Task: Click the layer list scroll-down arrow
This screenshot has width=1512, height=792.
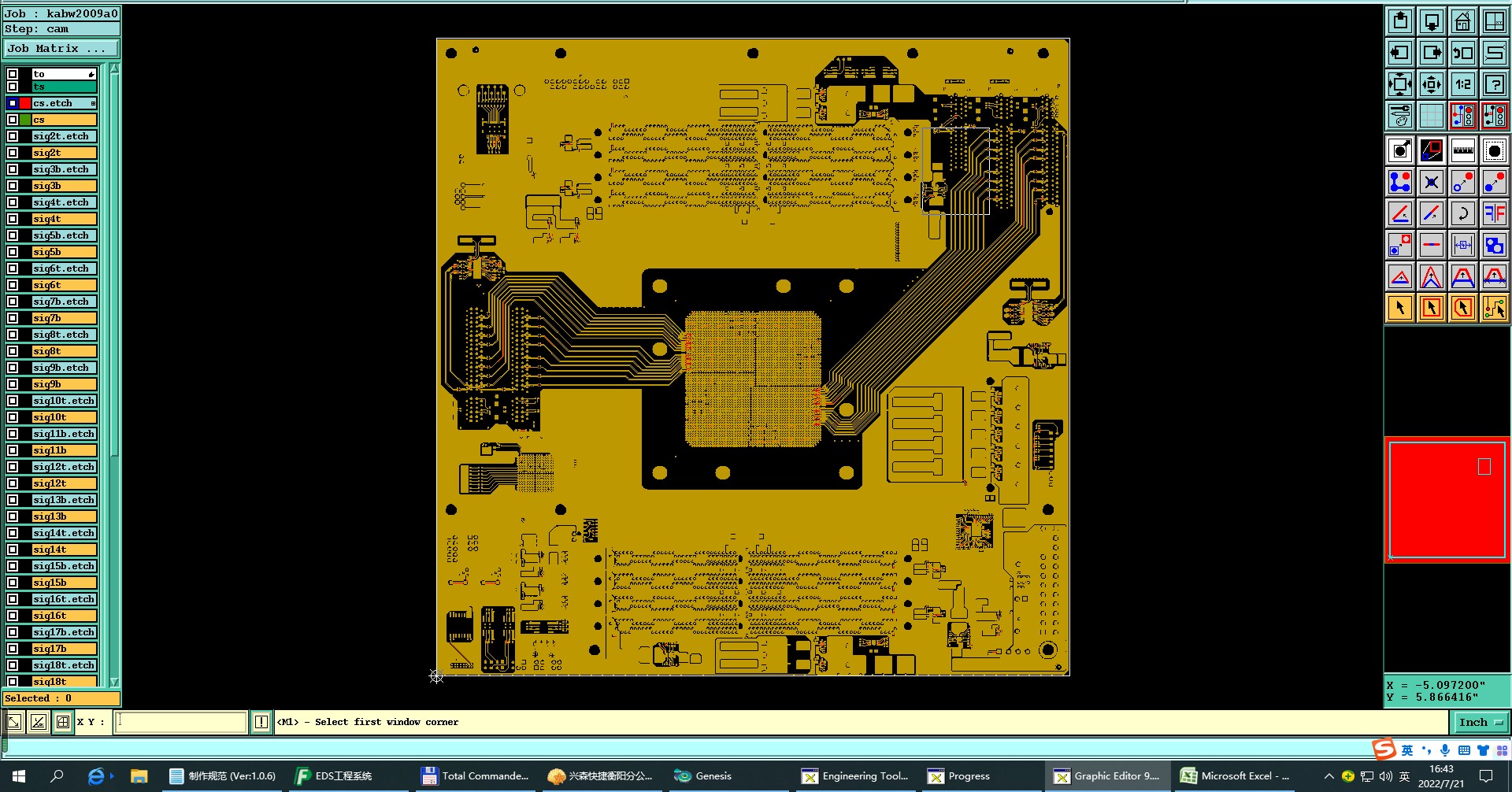Action: [114, 682]
